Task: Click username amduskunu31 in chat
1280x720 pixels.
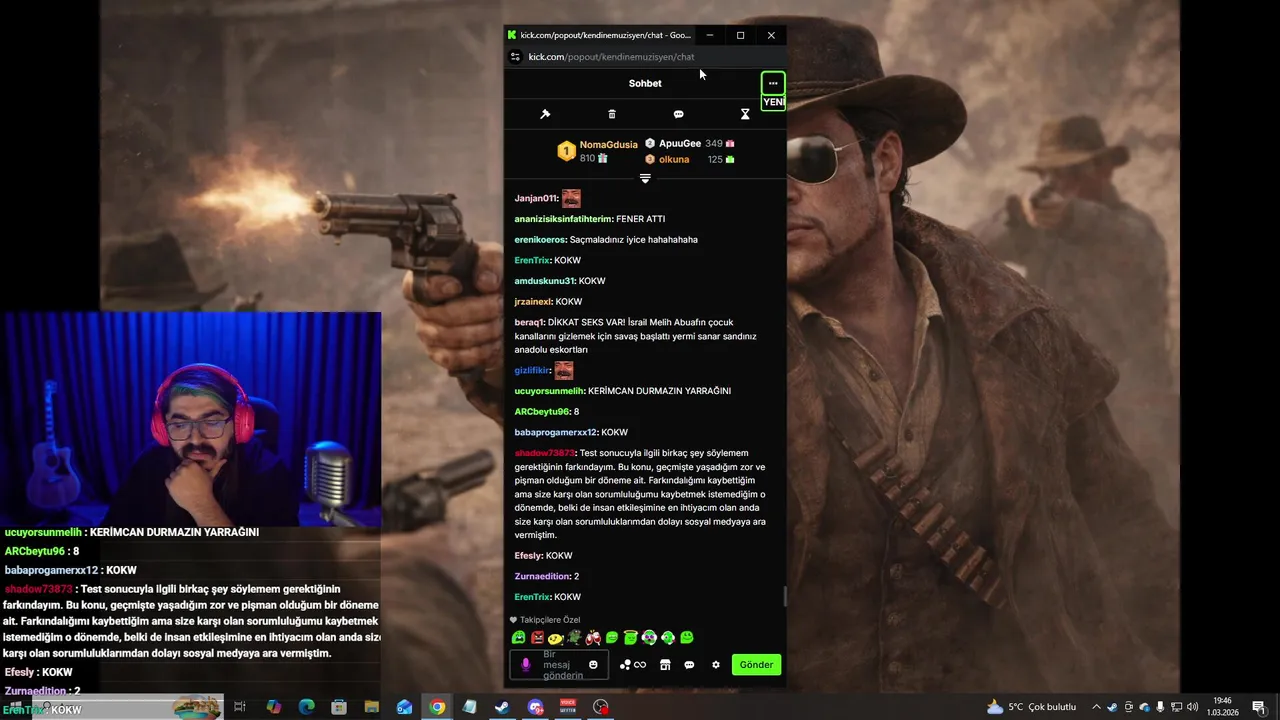Action: [x=545, y=281]
